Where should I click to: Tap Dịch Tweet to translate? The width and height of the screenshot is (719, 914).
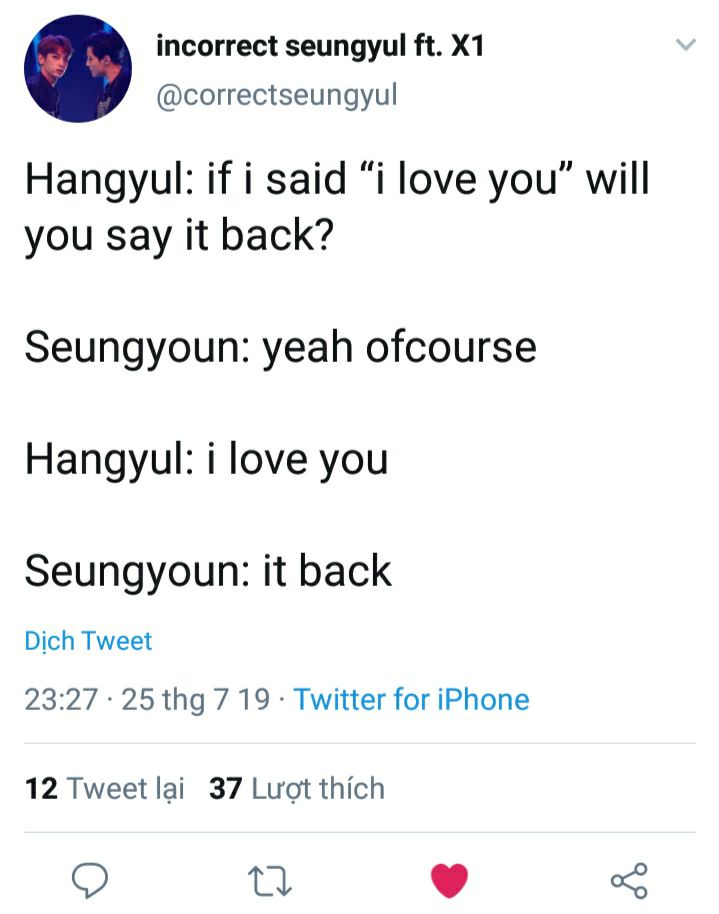[88, 641]
